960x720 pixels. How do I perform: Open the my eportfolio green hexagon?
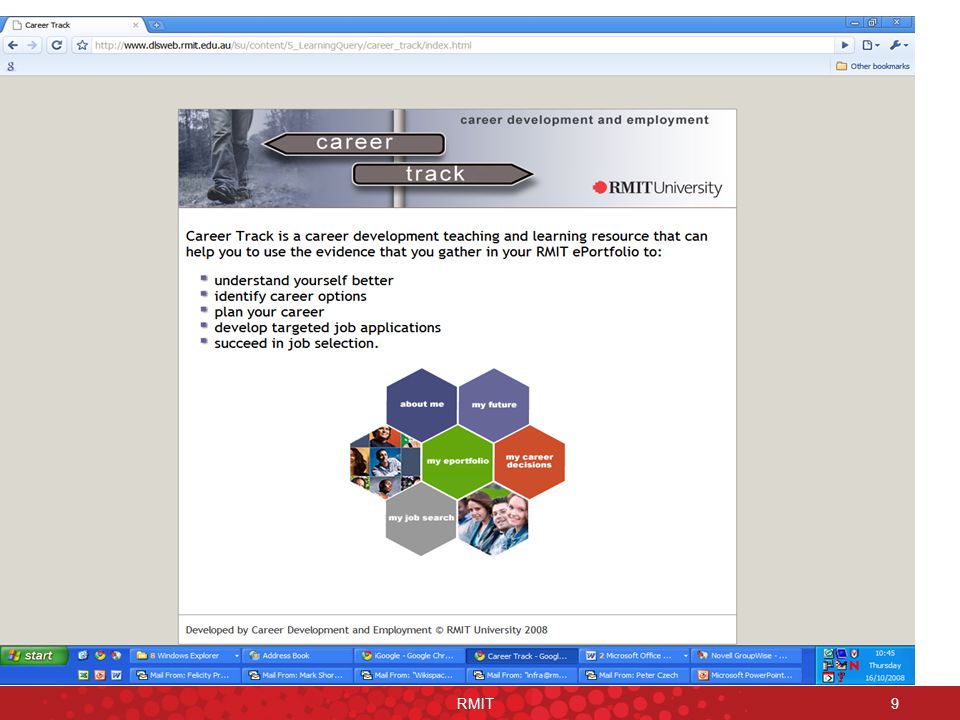pyautogui.click(x=457, y=460)
